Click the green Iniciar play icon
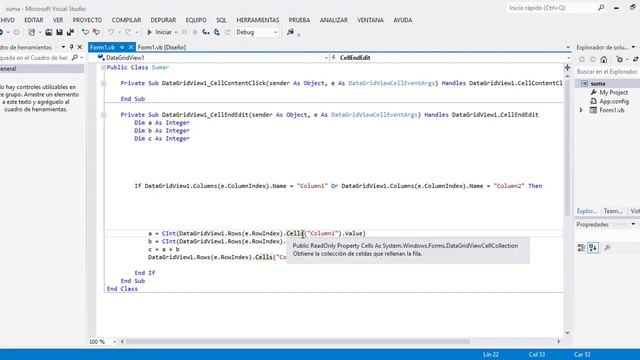Viewport: 640px width, 360px height. pos(149,32)
